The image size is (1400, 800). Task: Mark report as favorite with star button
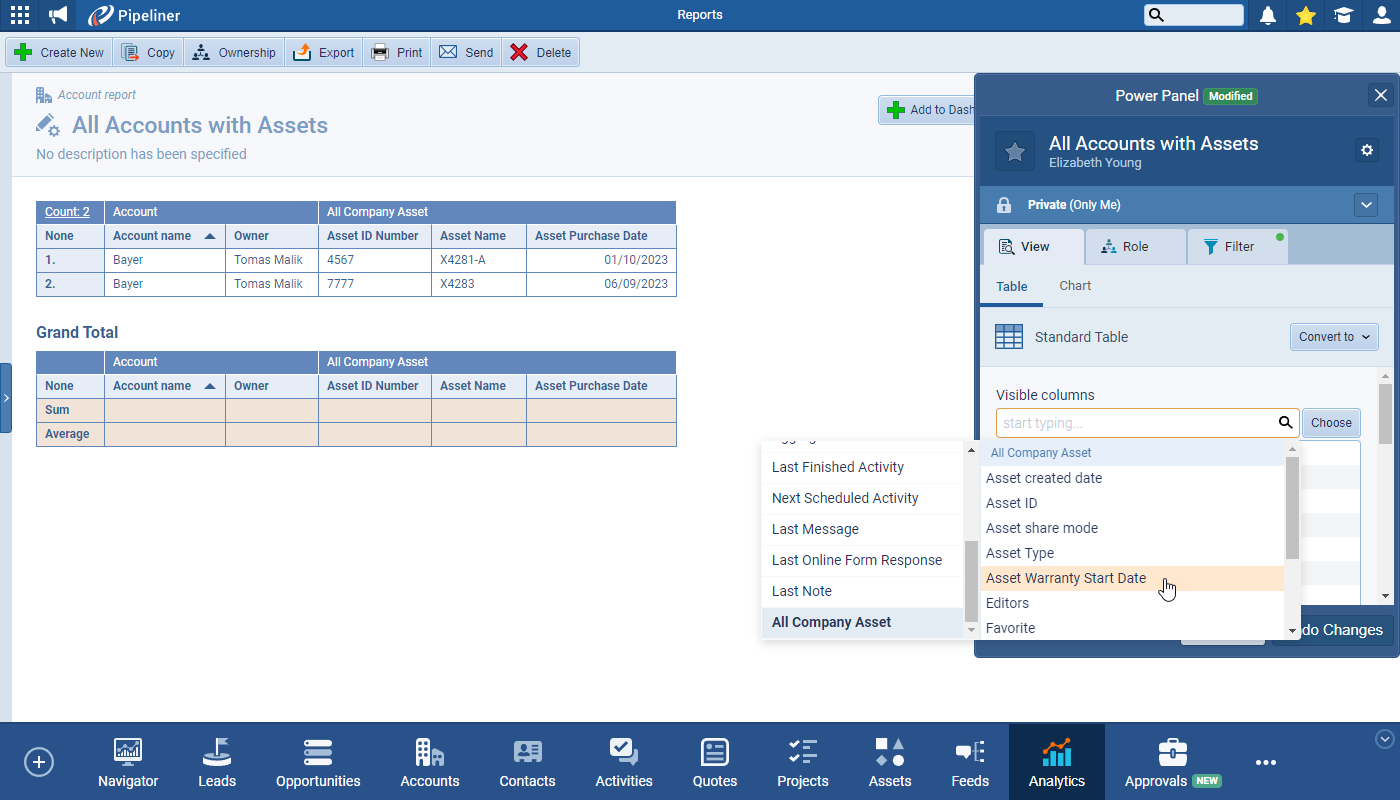[x=1014, y=151]
